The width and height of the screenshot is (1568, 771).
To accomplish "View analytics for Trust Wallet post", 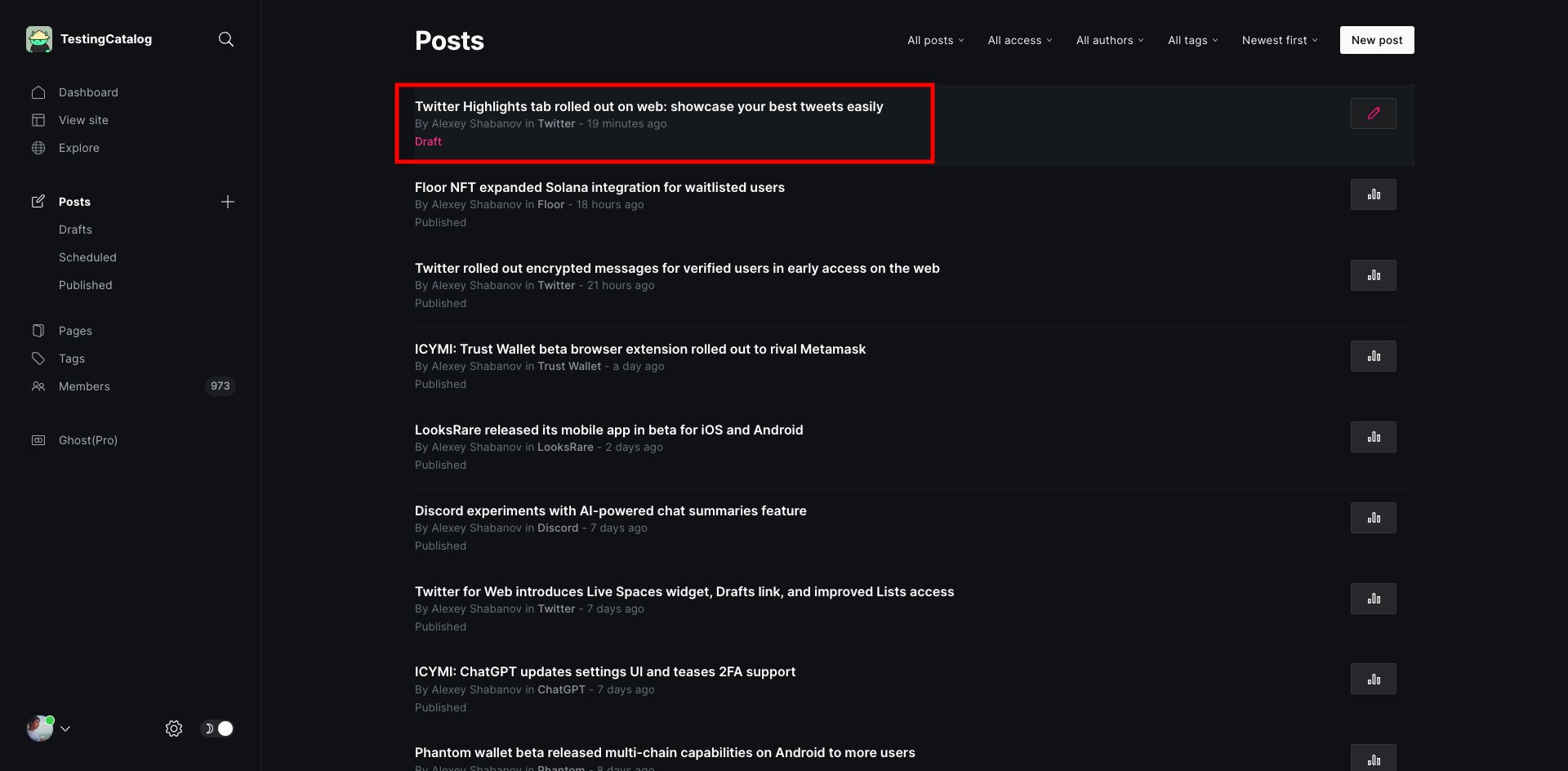I will pyautogui.click(x=1374, y=356).
